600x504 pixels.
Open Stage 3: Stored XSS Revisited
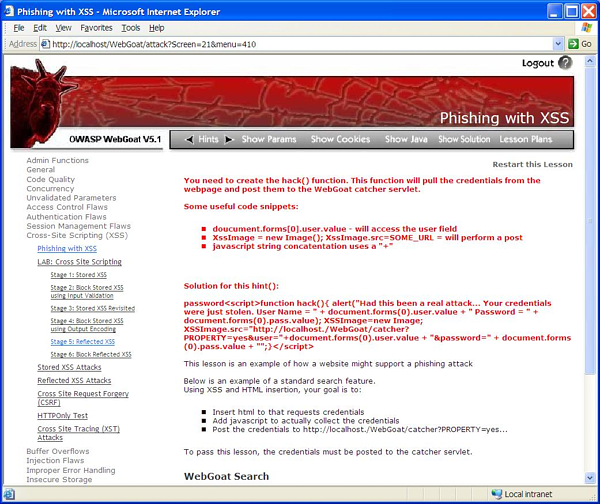[x=93, y=308]
